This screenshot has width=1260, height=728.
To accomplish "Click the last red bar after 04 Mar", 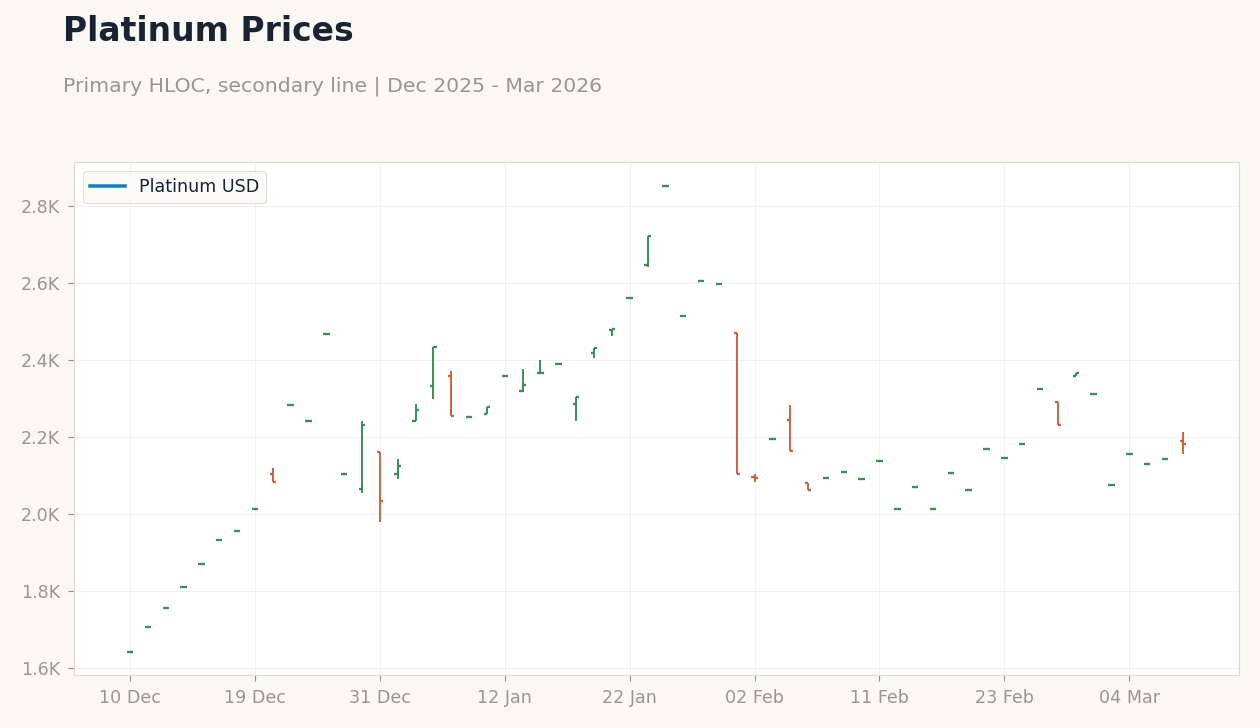I will 1183,443.
